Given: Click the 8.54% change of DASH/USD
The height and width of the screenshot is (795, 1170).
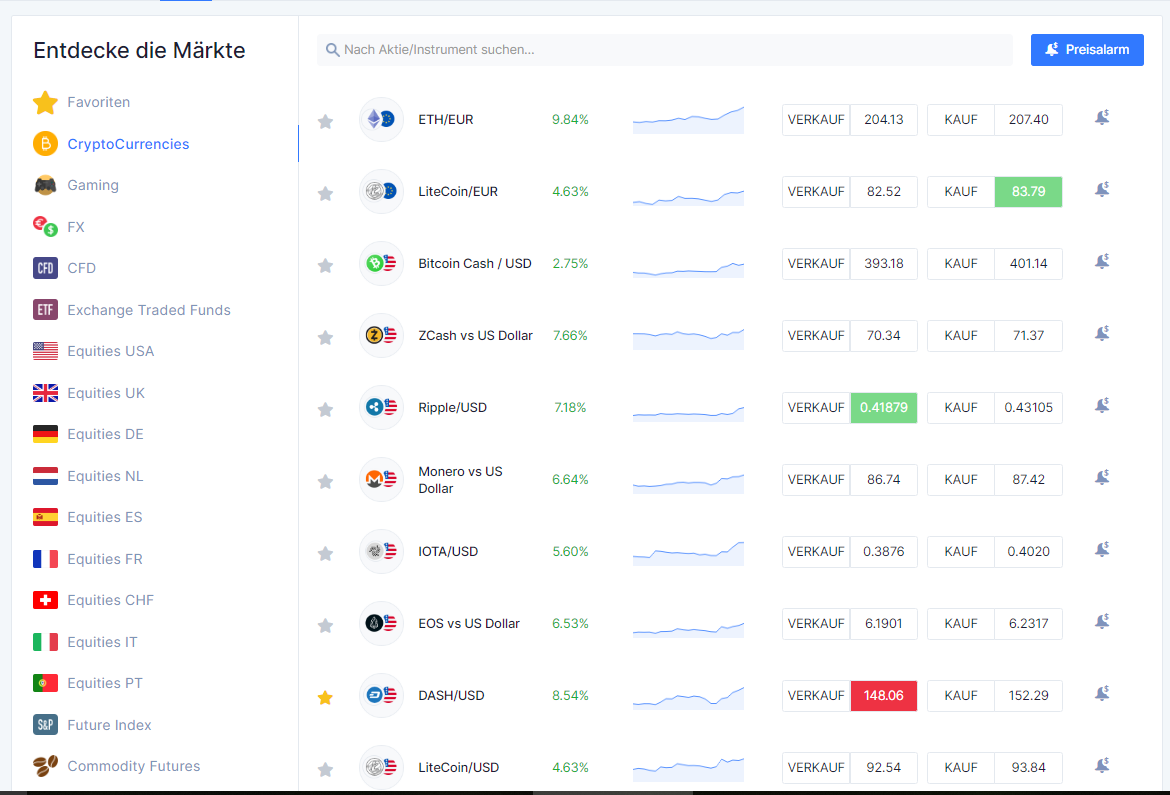Looking at the screenshot, I should [x=570, y=696].
